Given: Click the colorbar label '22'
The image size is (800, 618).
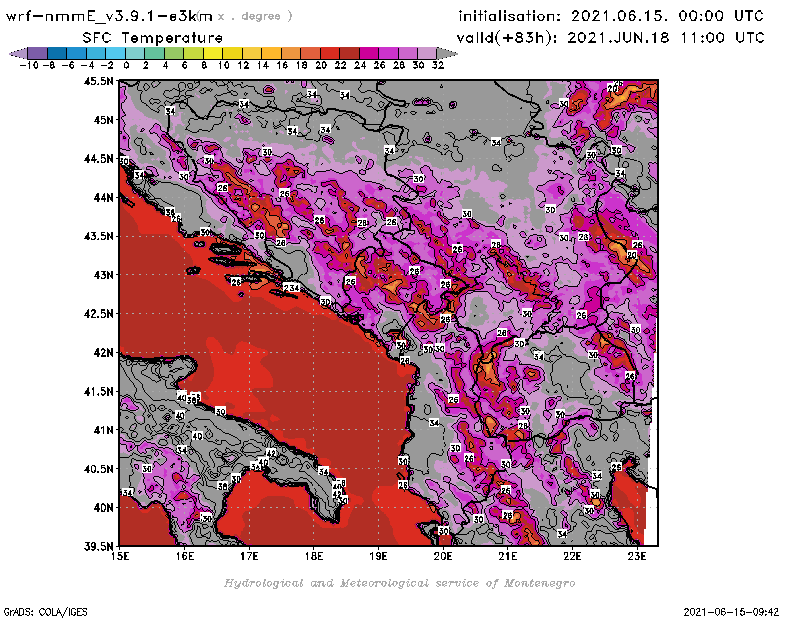Looking at the screenshot, I should point(340,65).
